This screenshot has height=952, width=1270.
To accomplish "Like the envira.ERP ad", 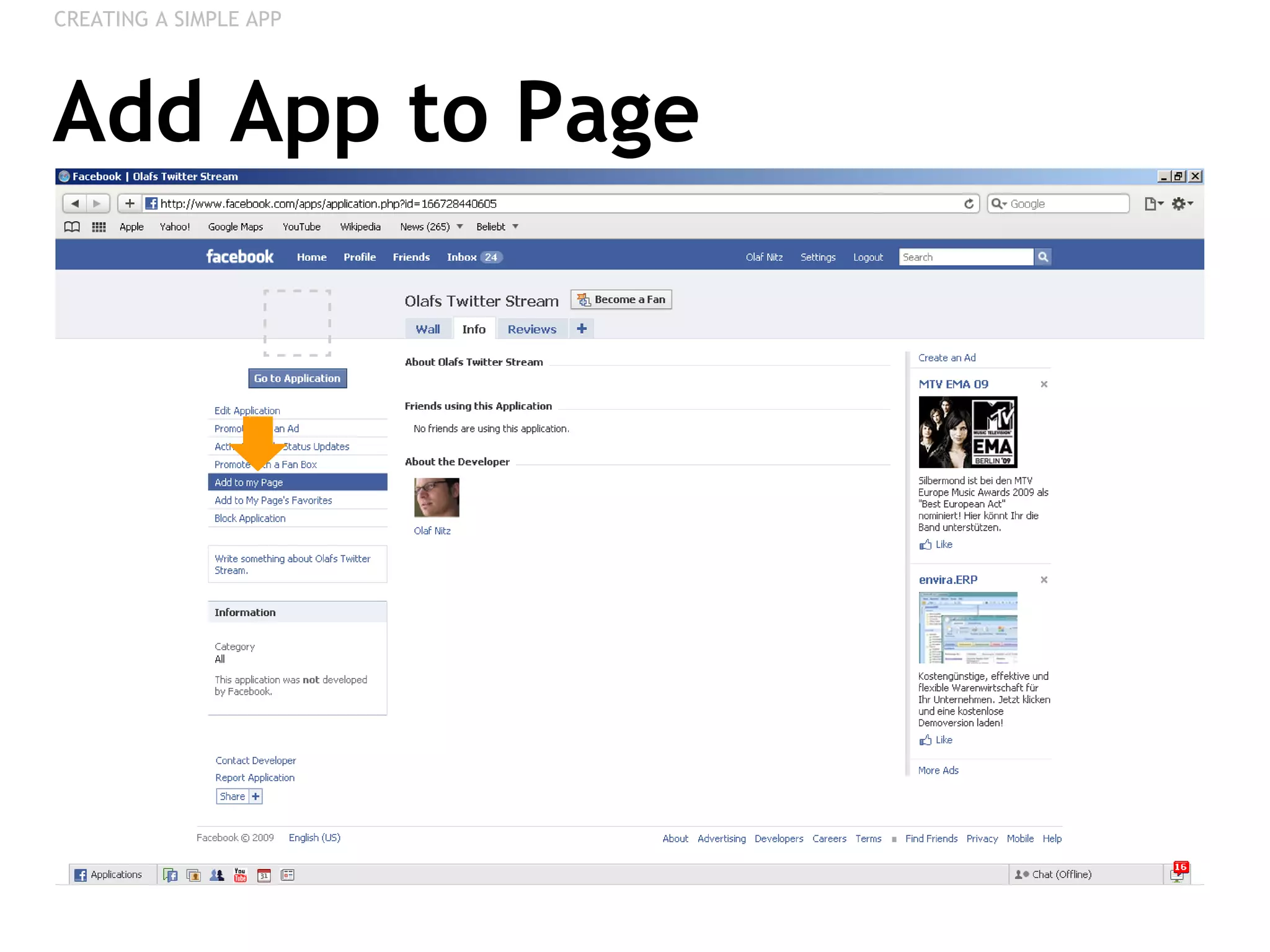I will [x=936, y=739].
